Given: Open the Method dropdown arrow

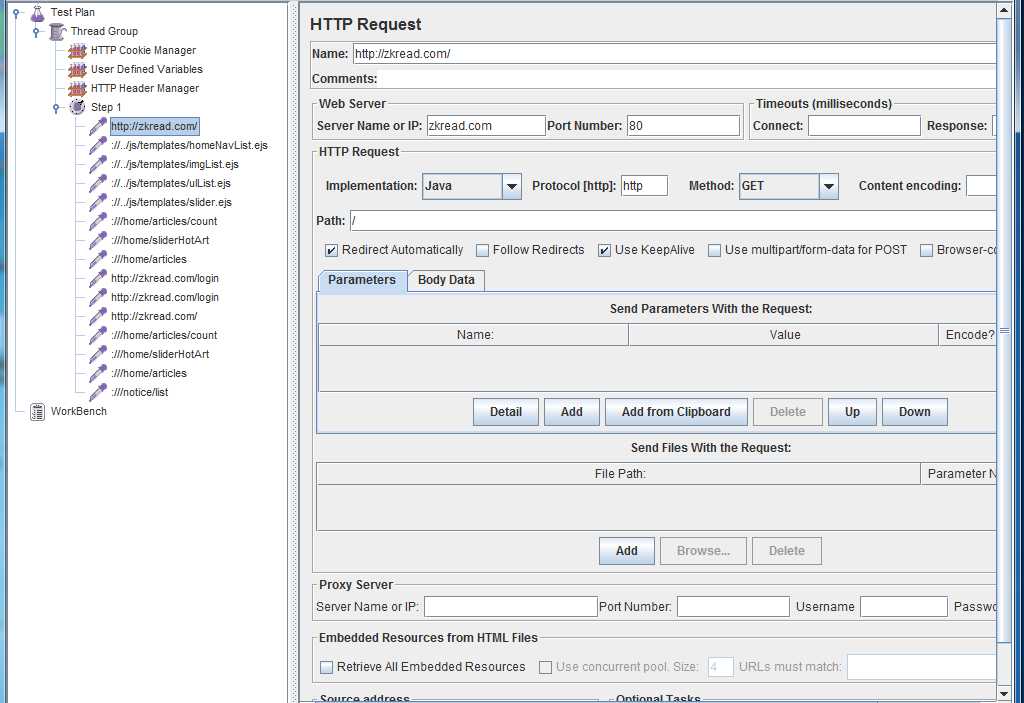Looking at the screenshot, I should point(828,186).
